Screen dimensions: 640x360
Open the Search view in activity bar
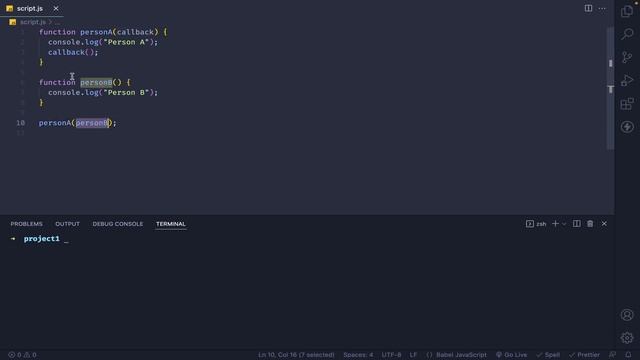click(627, 34)
